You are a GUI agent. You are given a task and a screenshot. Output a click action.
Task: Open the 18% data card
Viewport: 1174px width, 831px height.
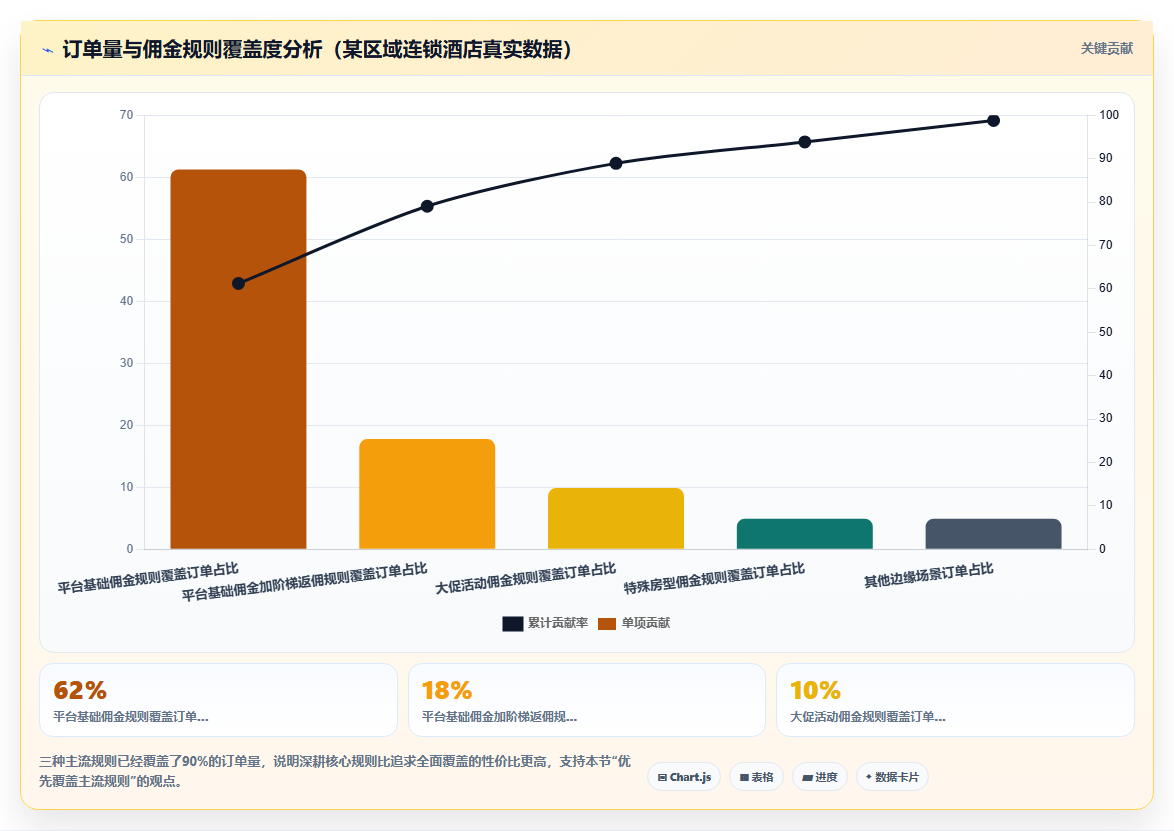point(586,700)
